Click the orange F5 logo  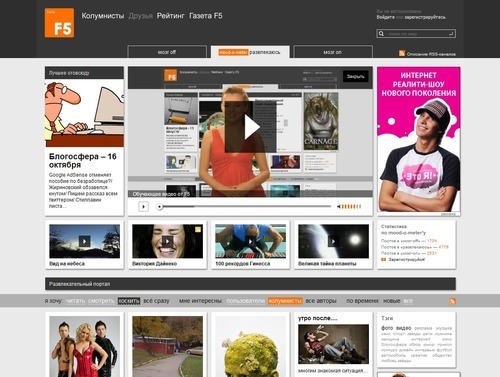(59, 23)
